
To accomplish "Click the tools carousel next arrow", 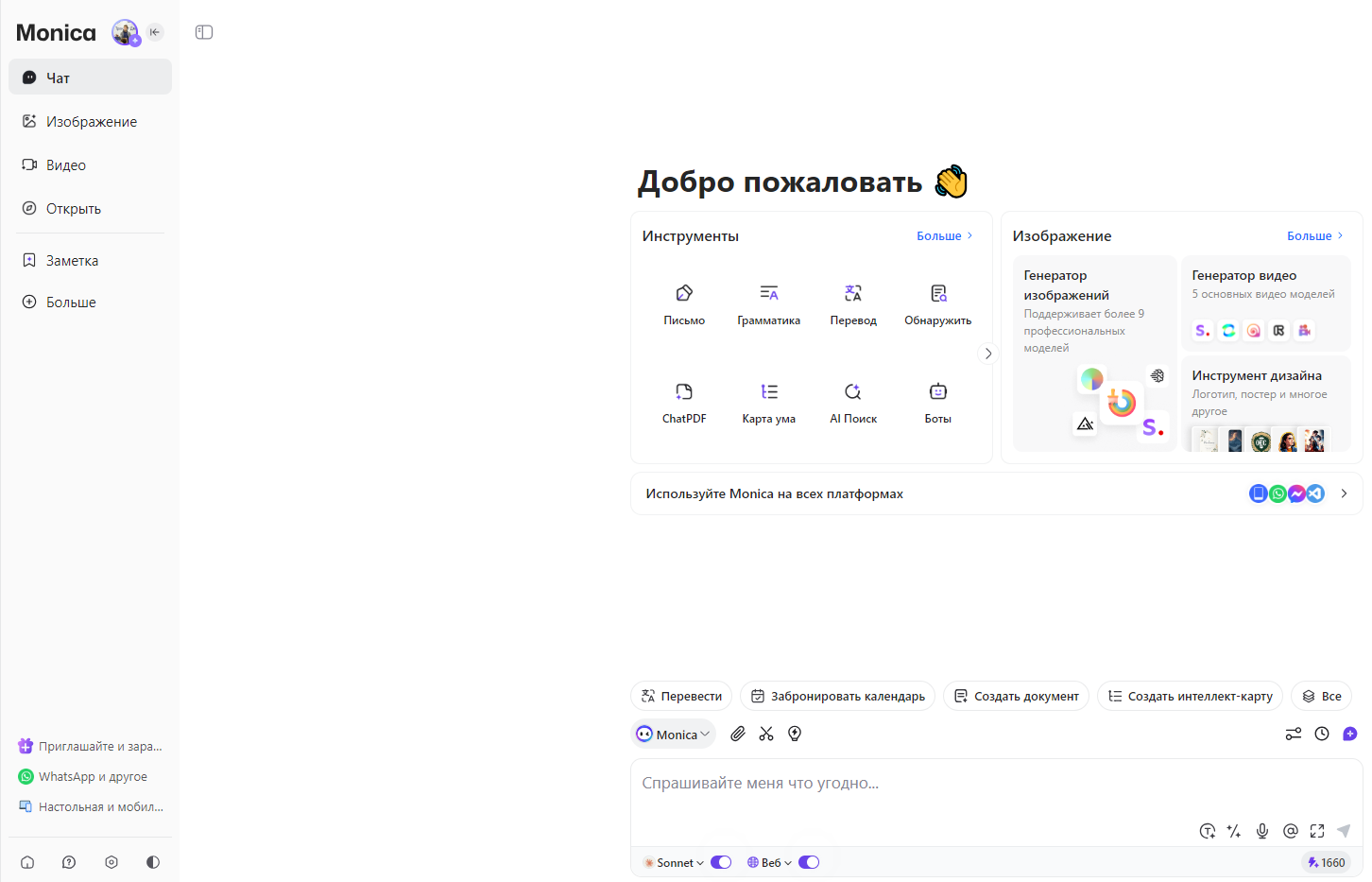I will [x=988, y=354].
